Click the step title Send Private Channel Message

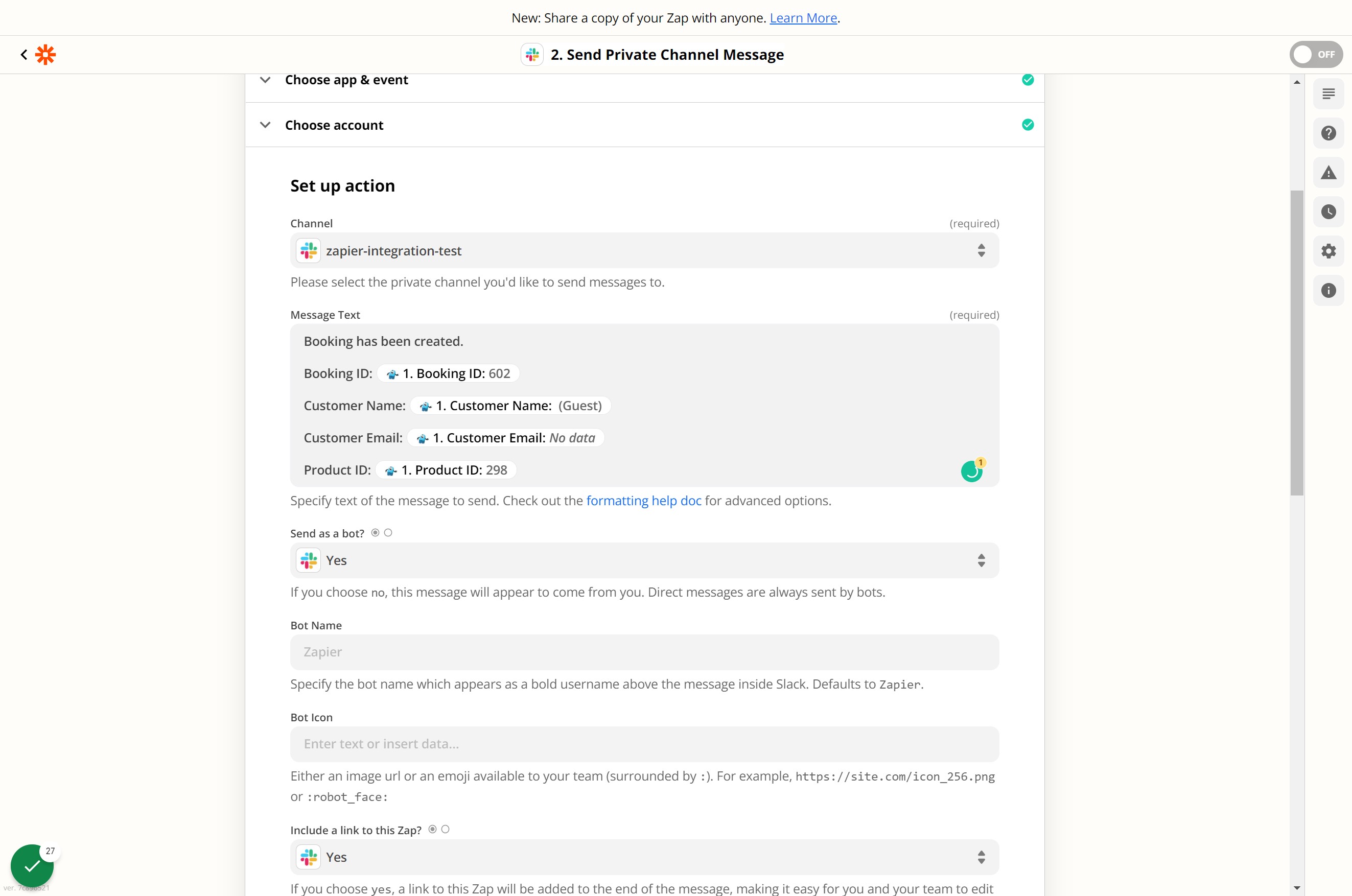click(x=667, y=55)
